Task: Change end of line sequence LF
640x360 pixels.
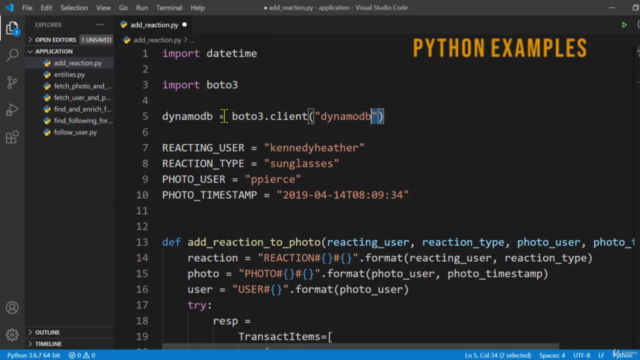Action: tap(601, 355)
